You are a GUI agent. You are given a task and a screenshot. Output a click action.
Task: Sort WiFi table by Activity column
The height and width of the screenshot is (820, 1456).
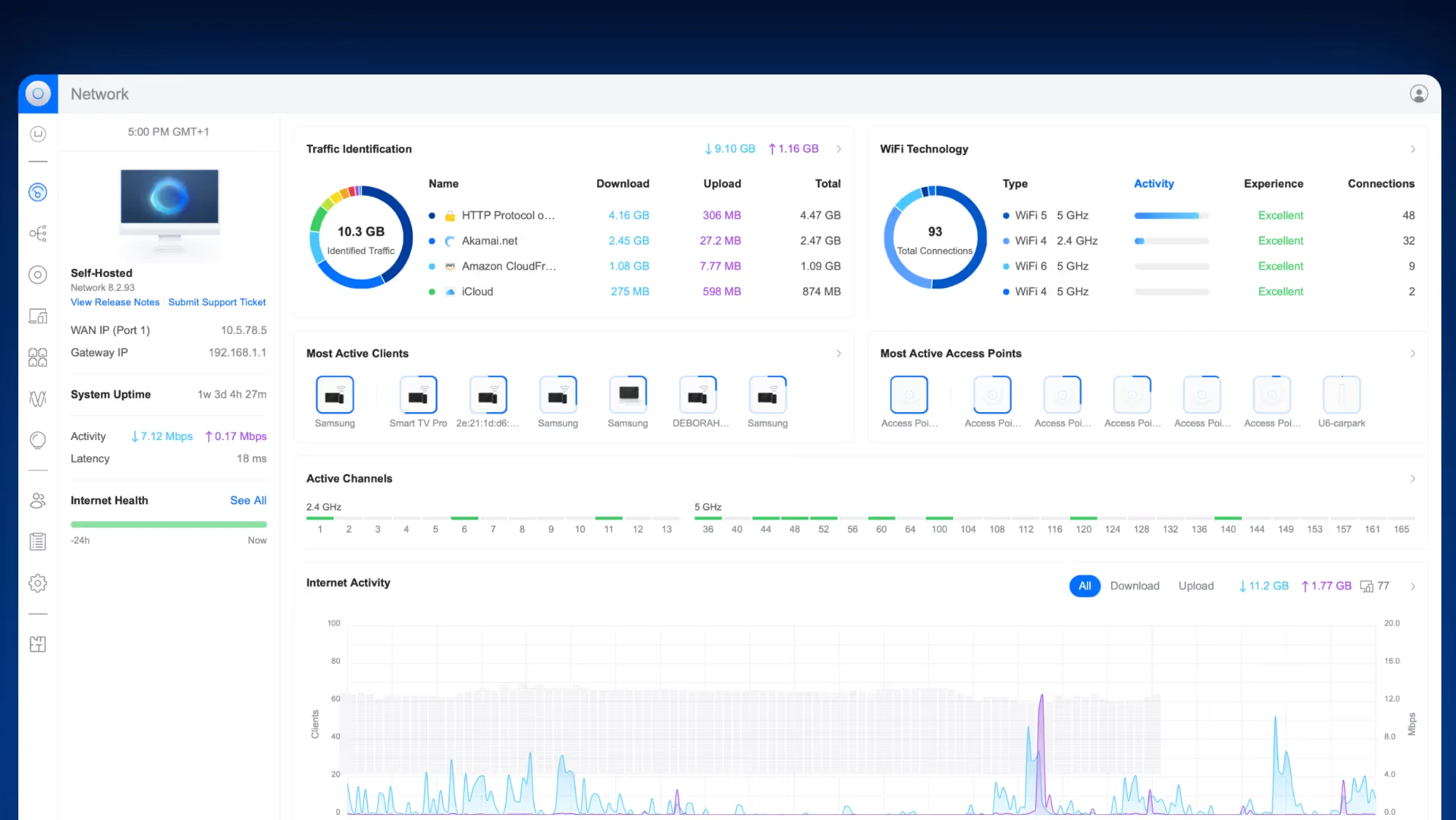coord(1153,184)
